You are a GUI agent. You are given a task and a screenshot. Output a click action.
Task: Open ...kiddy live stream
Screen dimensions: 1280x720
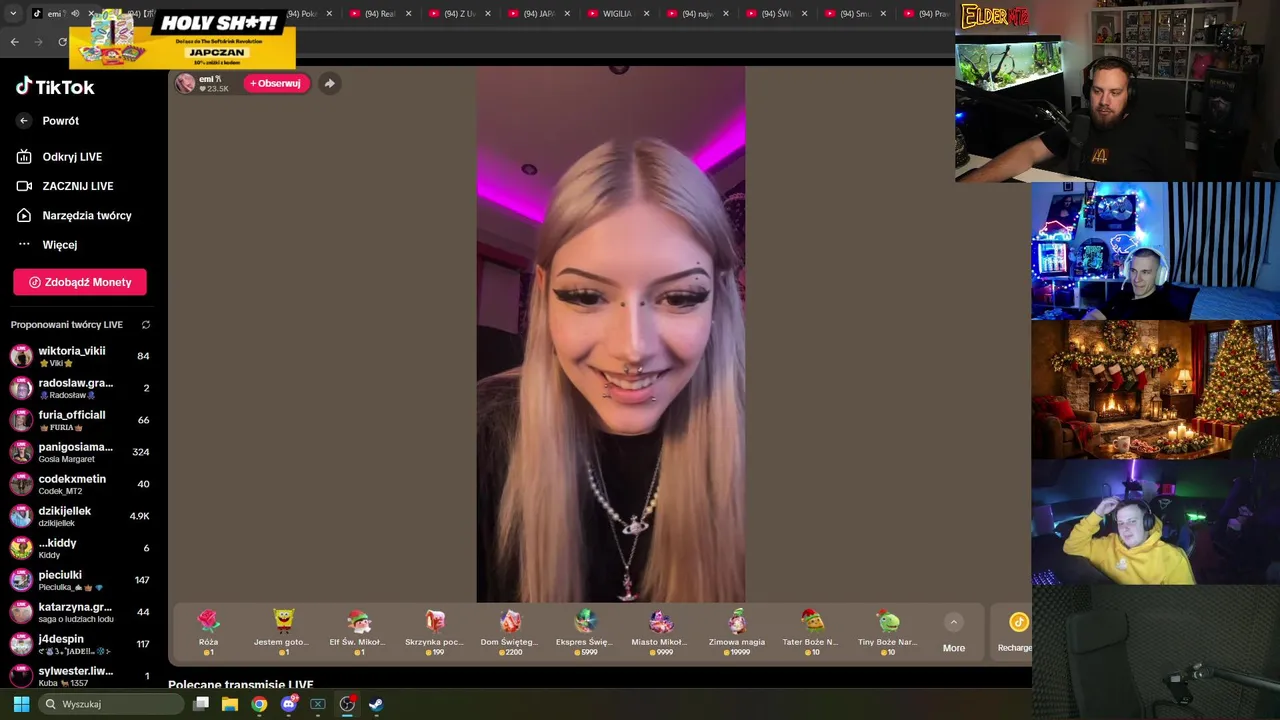pyautogui.click(x=80, y=548)
